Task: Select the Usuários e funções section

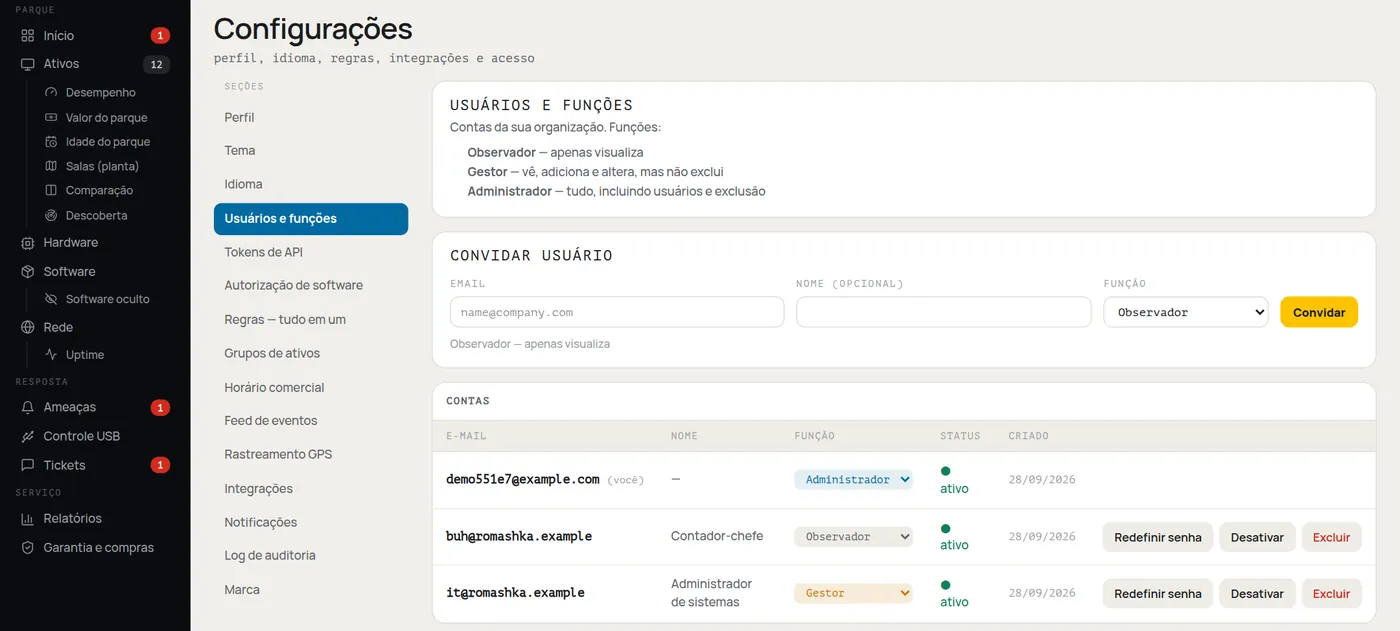Action: [x=311, y=219]
